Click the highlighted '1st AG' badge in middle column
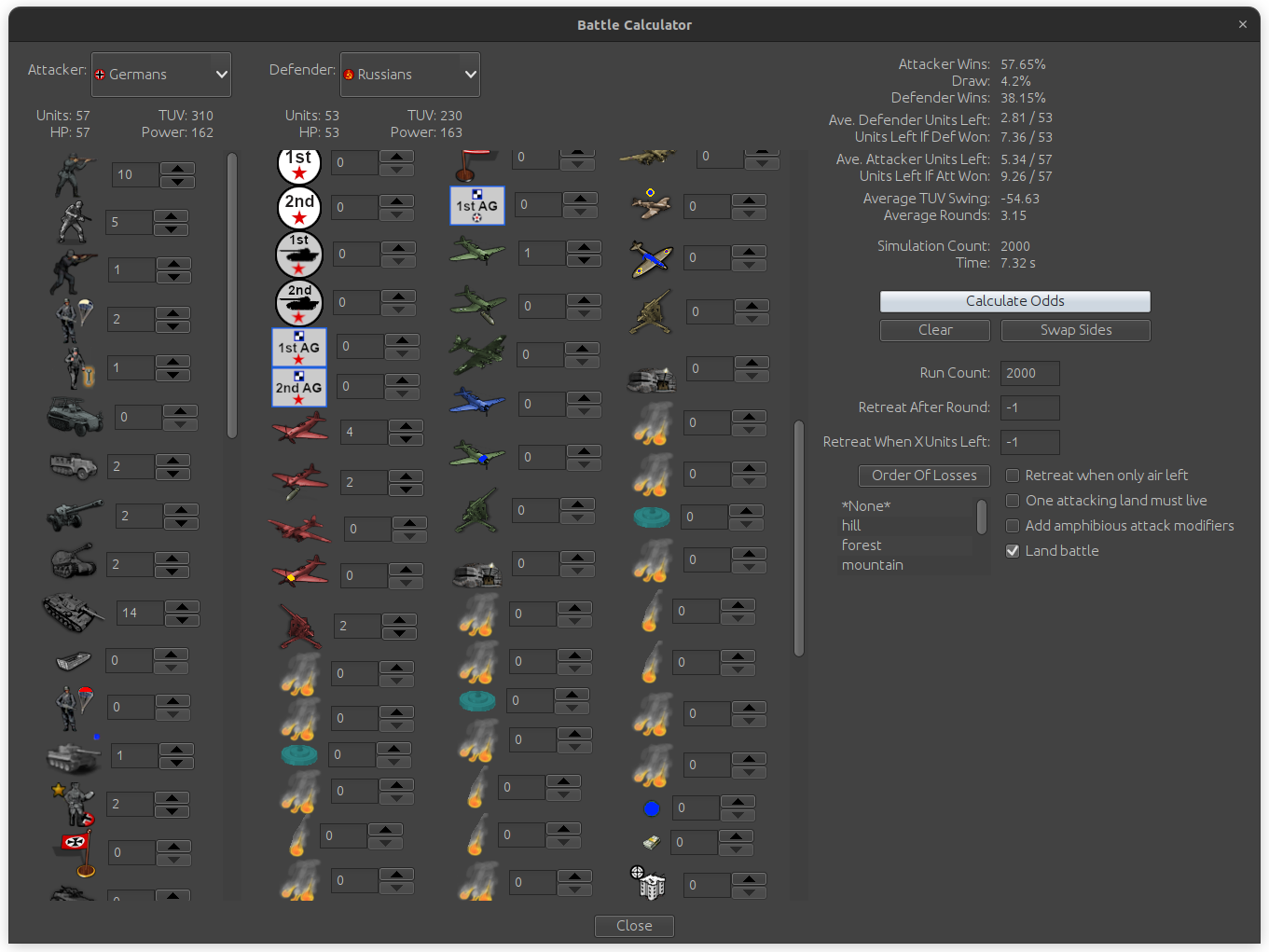 click(x=477, y=205)
